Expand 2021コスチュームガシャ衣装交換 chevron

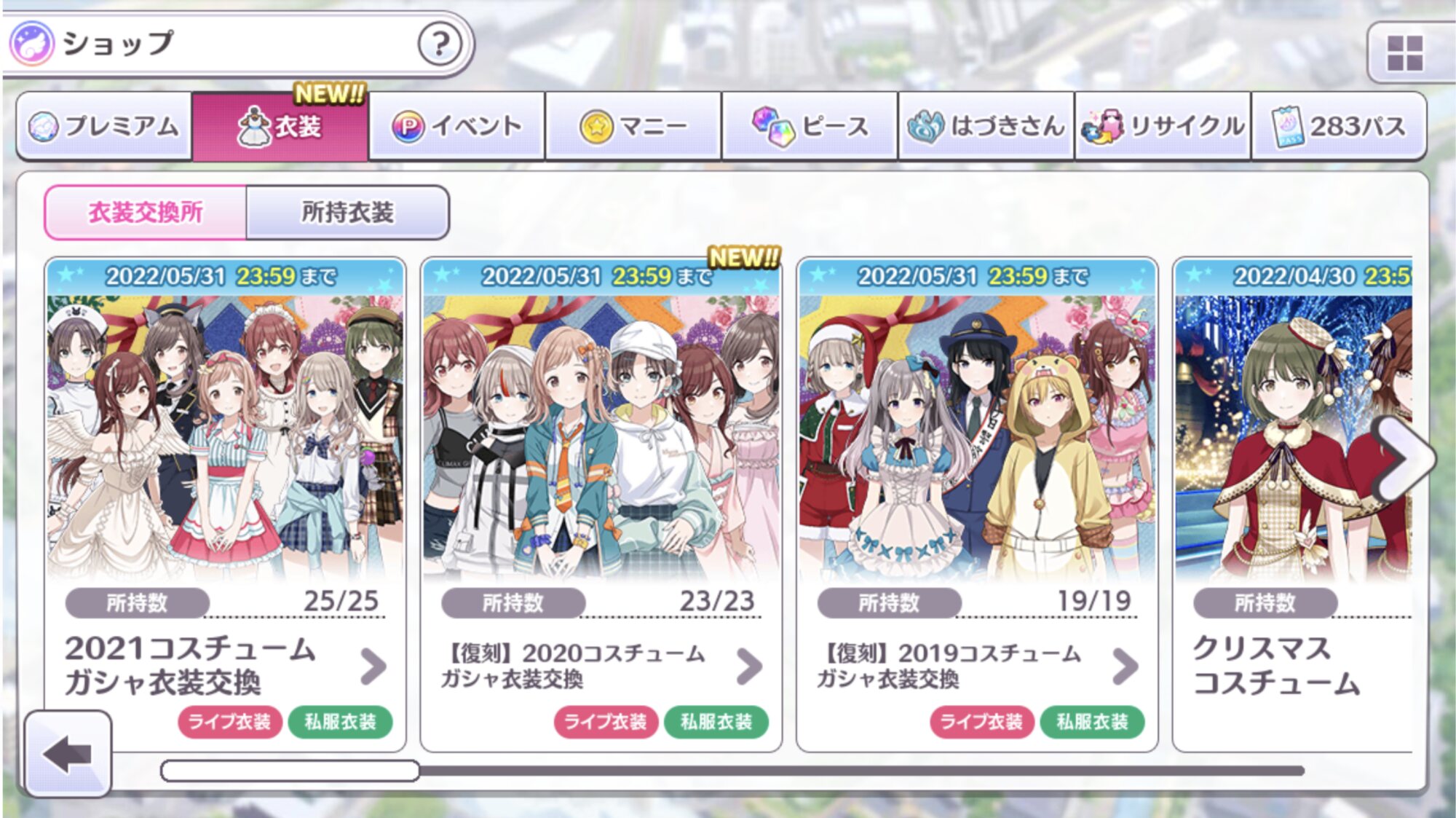coord(373,666)
